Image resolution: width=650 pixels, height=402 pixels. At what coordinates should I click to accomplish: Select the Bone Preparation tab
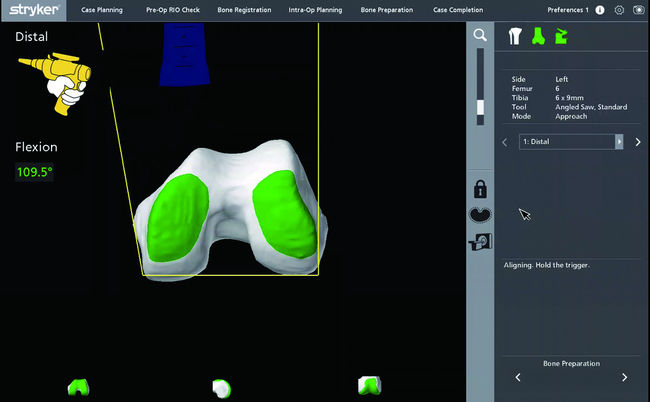(x=387, y=10)
